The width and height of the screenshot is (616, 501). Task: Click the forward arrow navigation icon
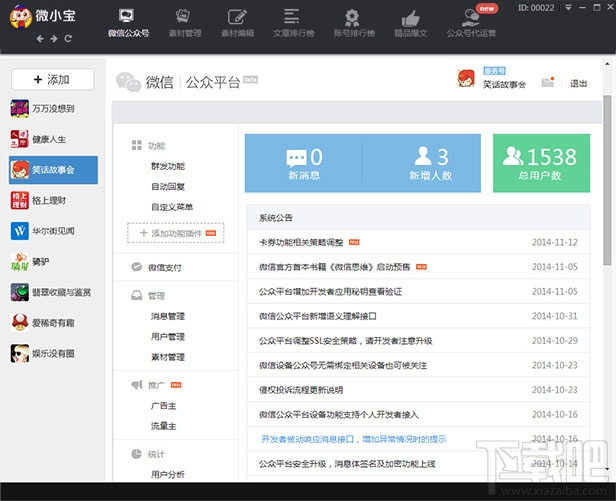tap(54, 39)
